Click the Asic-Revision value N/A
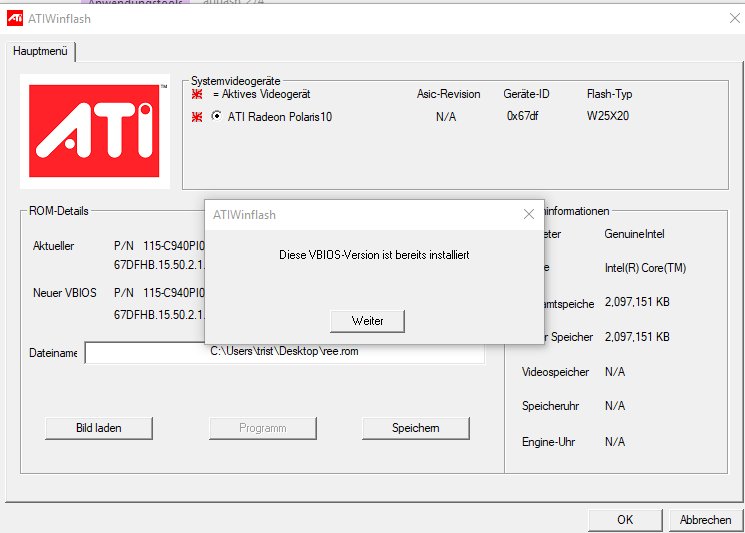745x533 pixels. 446,116
